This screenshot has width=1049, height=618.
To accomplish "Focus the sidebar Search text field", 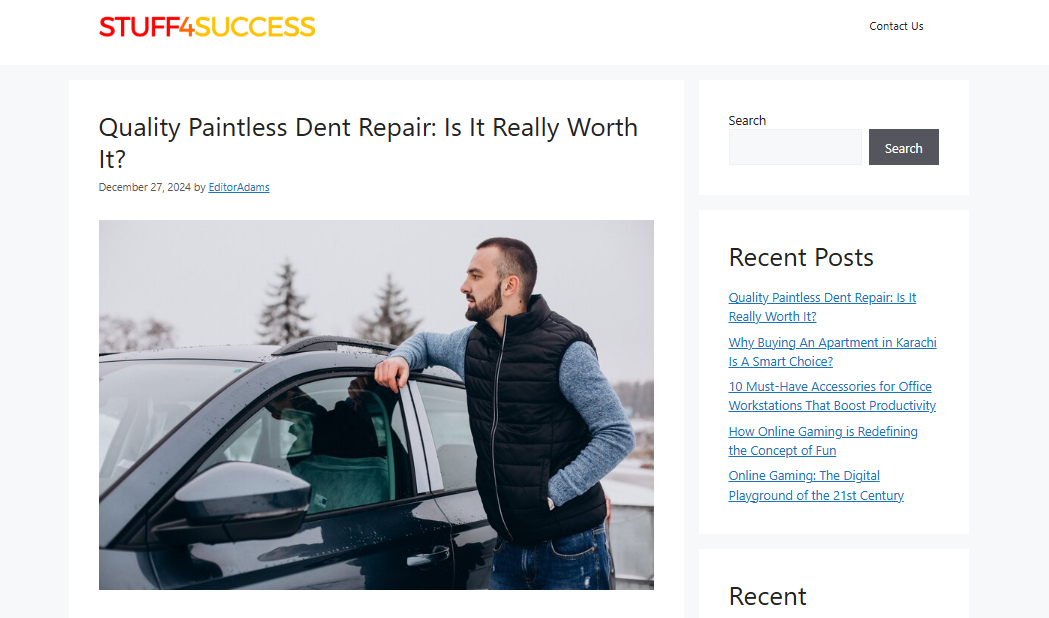I will 795,147.
